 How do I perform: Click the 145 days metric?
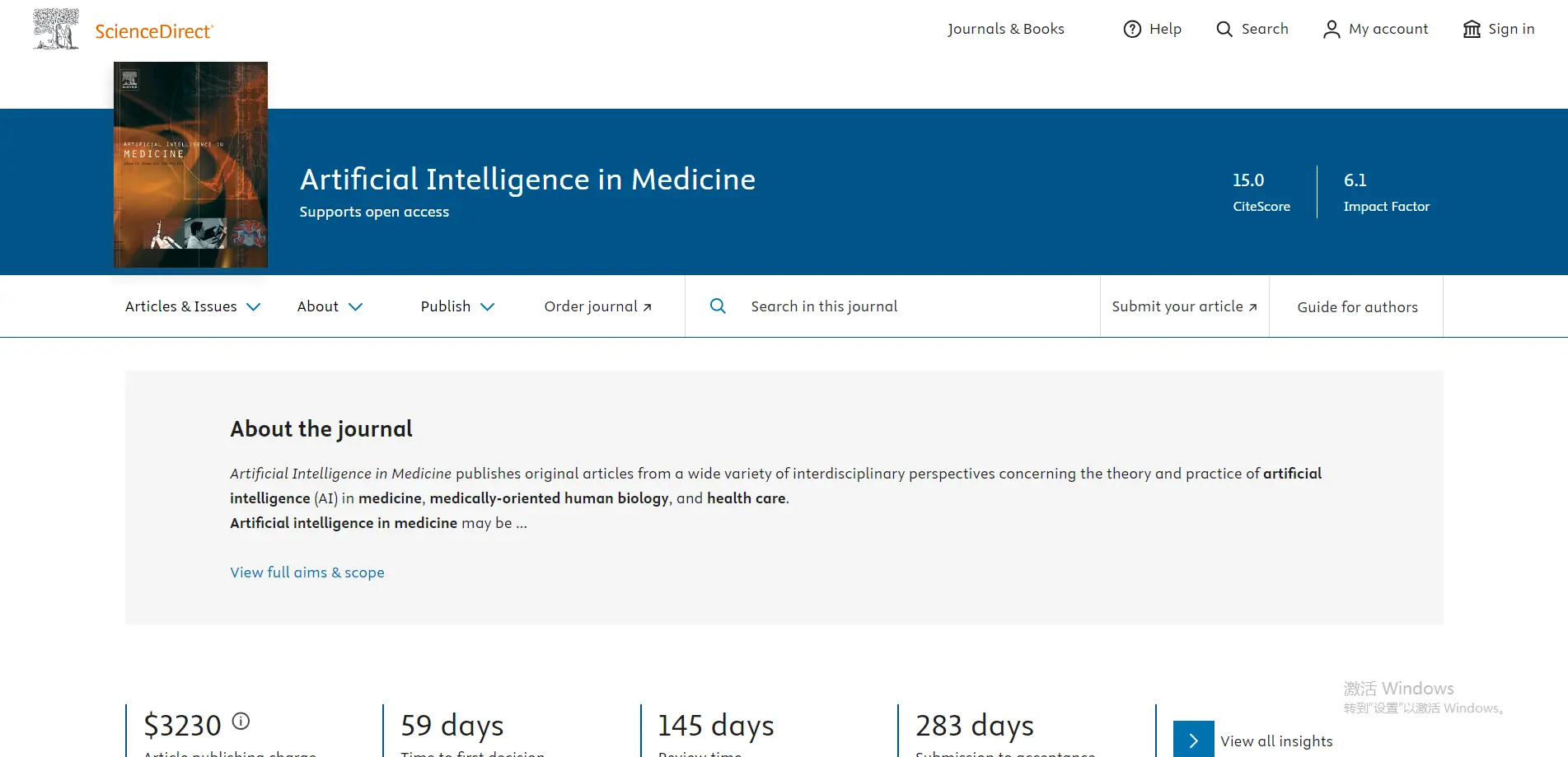[716, 726]
